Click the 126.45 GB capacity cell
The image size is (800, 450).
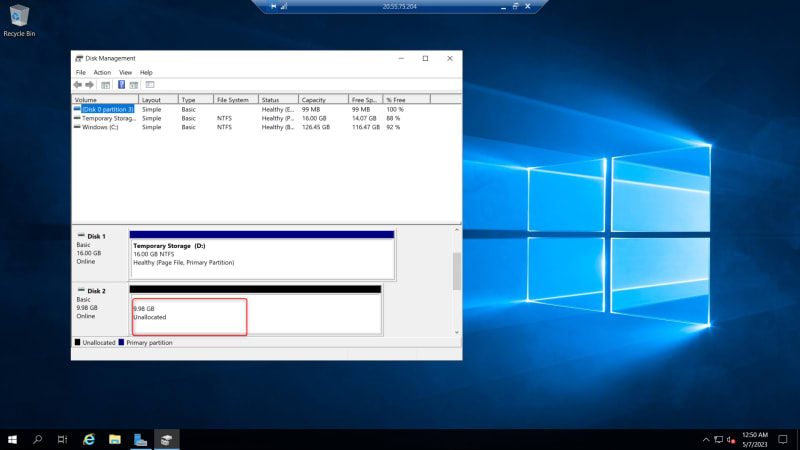316,127
